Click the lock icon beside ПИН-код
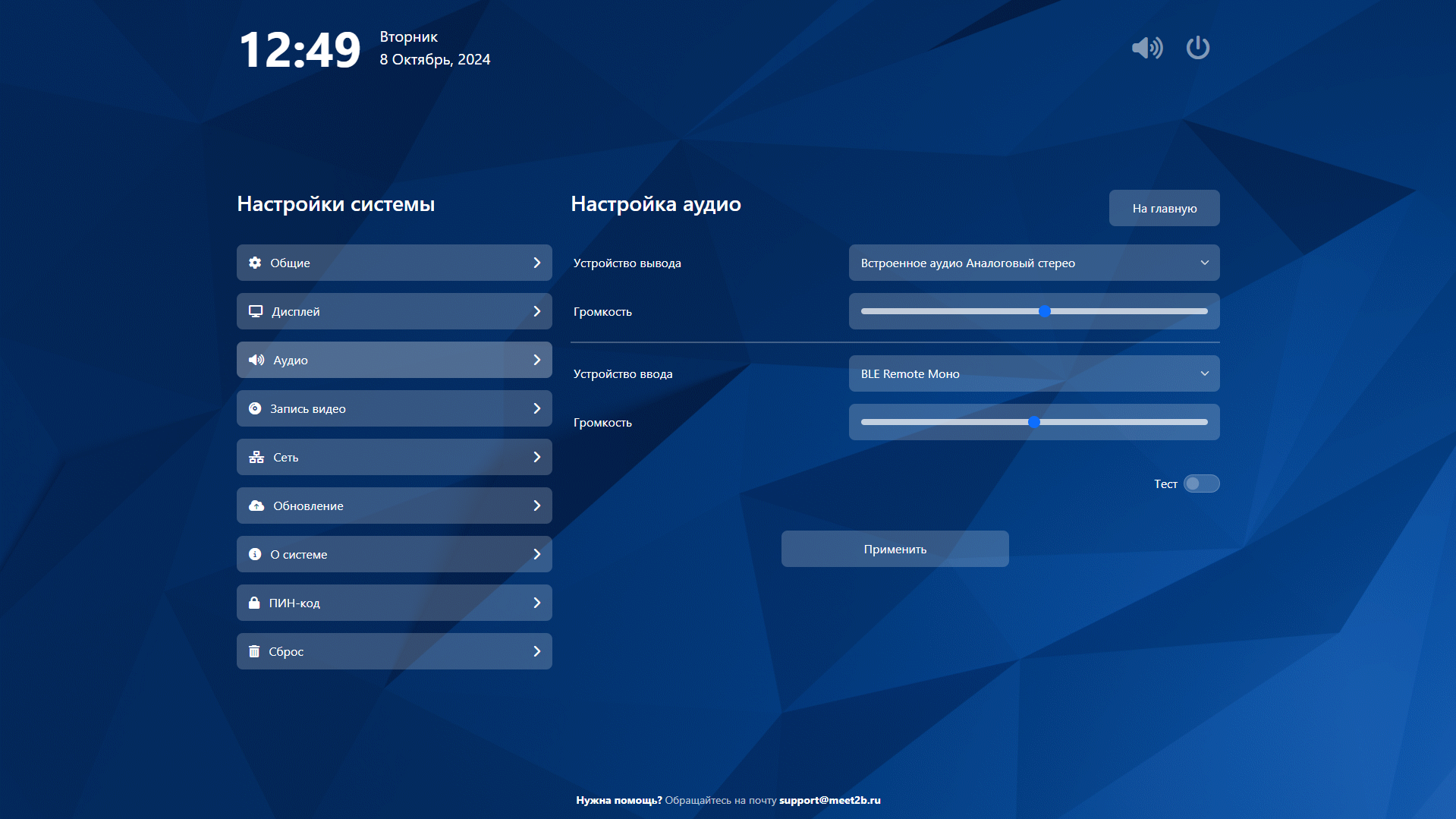 (x=254, y=603)
